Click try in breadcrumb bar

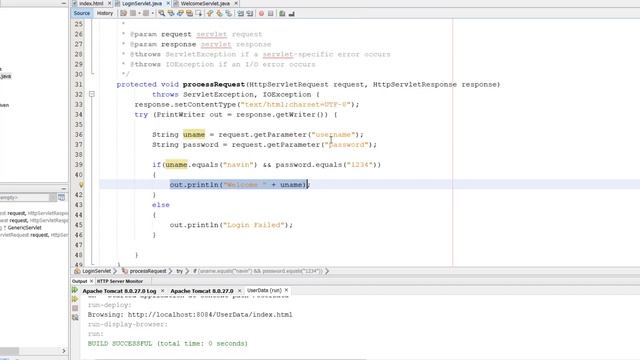point(180,271)
